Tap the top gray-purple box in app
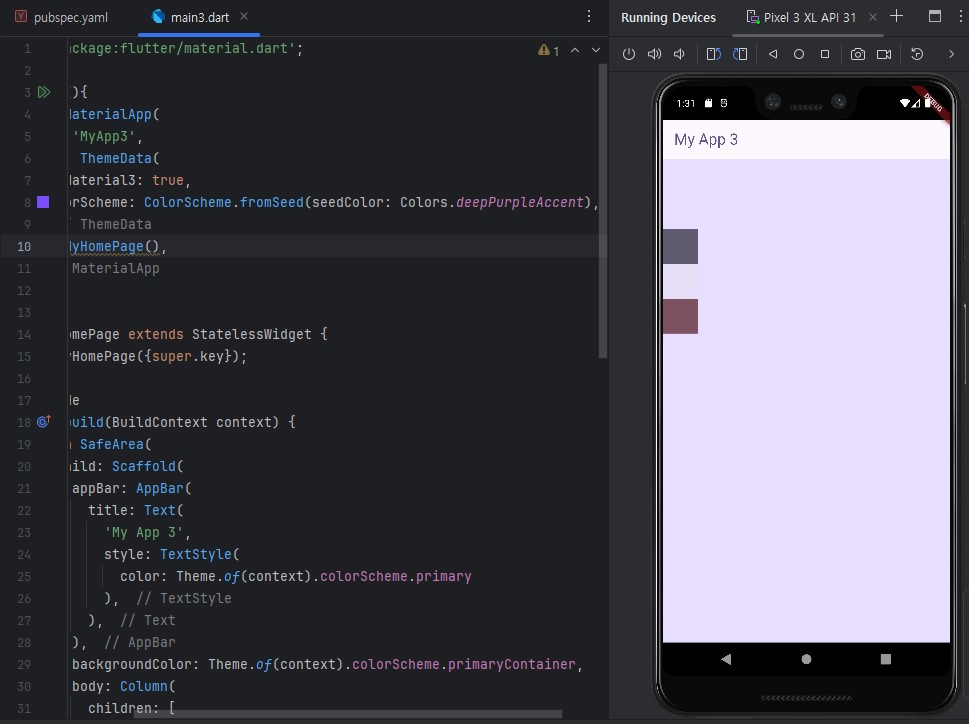The width and height of the screenshot is (969, 724). 680,246
